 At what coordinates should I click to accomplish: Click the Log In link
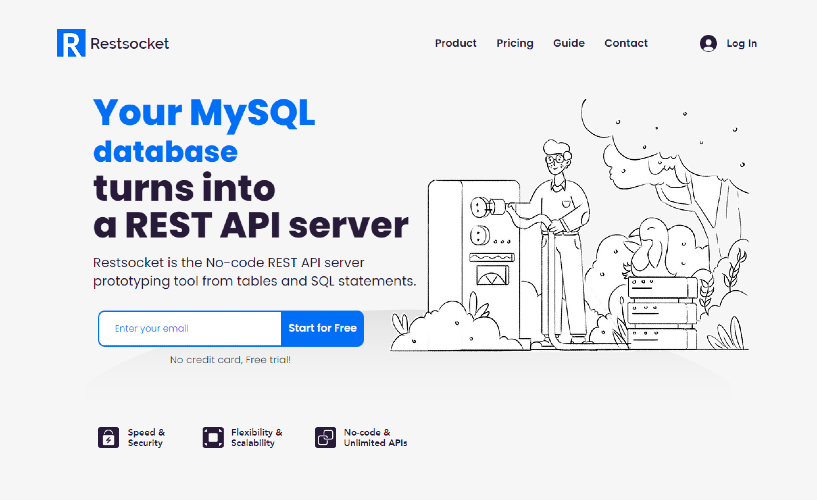point(741,43)
